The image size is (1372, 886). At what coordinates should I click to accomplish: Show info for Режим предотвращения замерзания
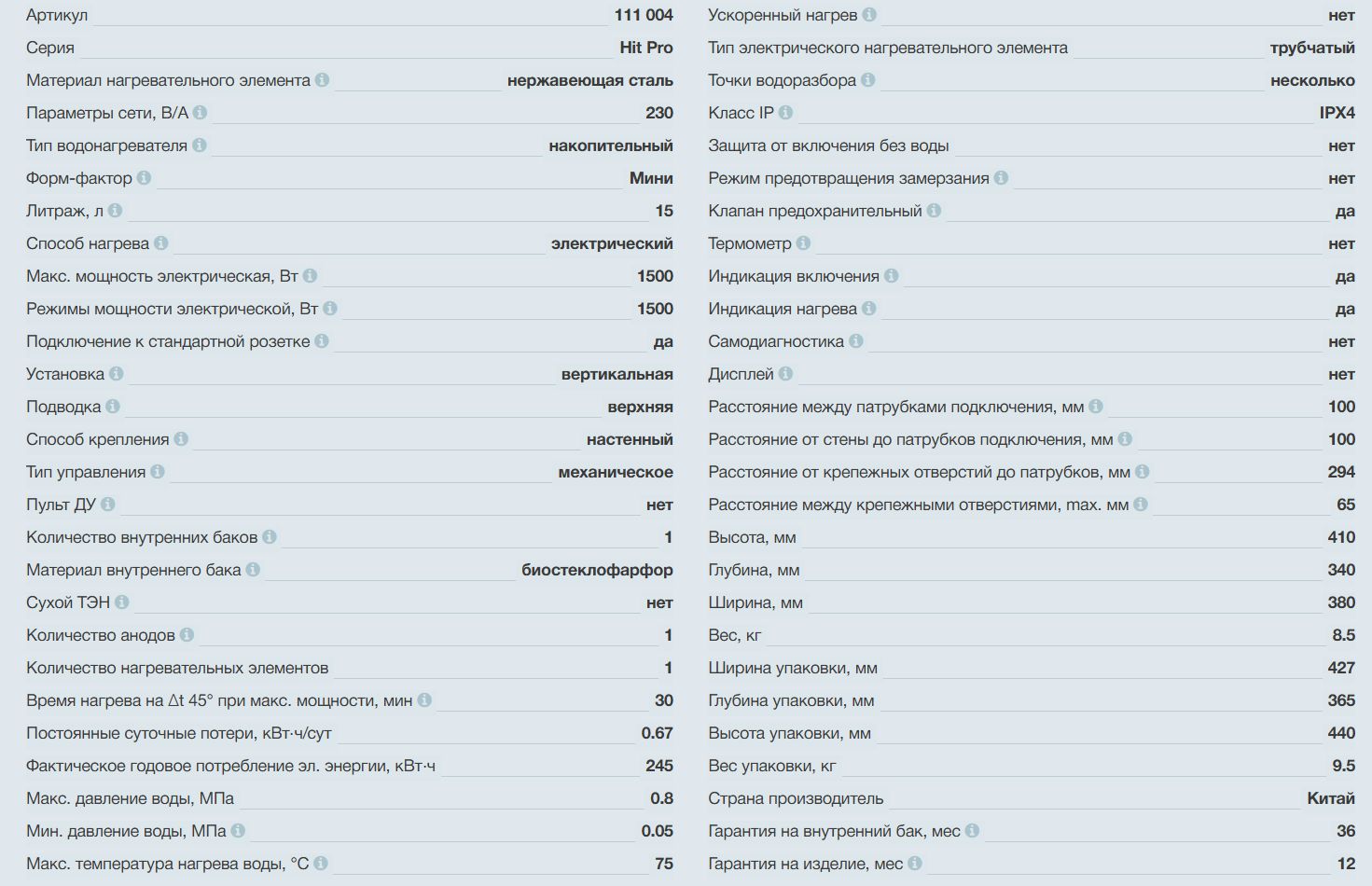1001,178
